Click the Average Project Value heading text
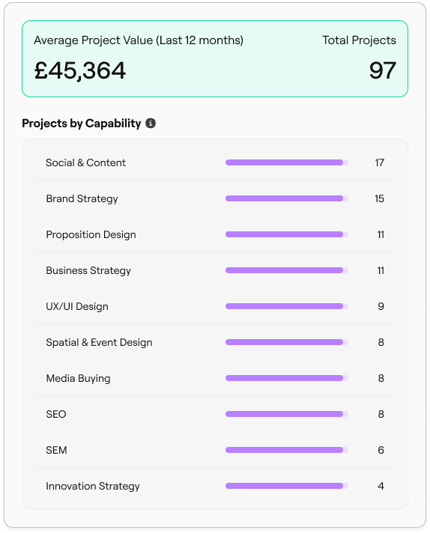Image resolution: width=430 pixels, height=533 pixels. (x=138, y=40)
